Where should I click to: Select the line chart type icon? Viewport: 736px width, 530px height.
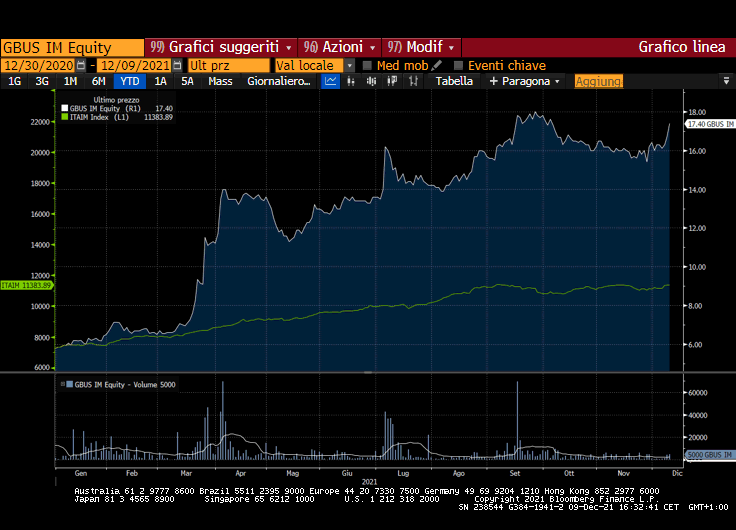click(331, 82)
